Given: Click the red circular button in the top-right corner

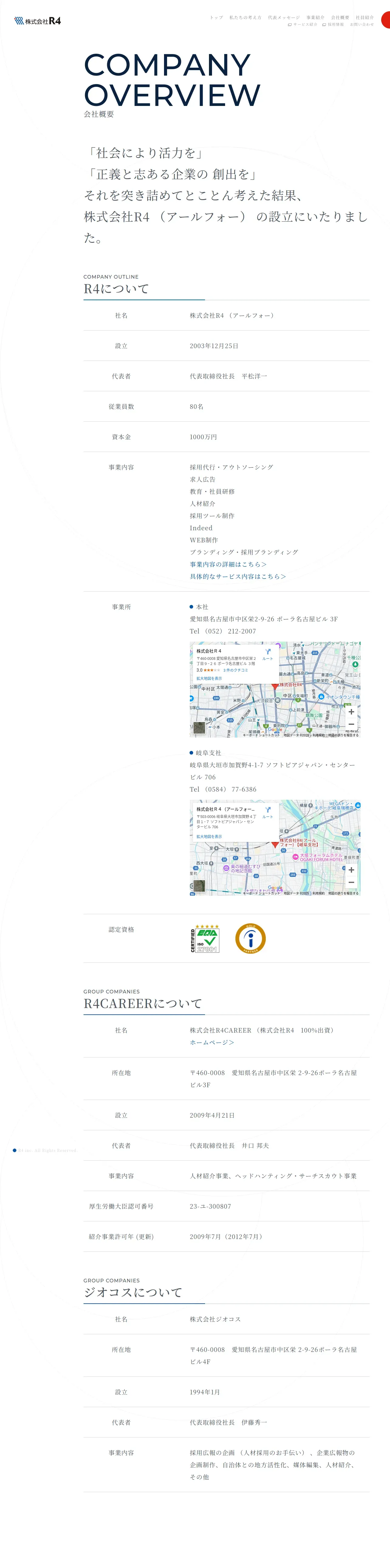Looking at the screenshot, I should [x=386, y=20].
